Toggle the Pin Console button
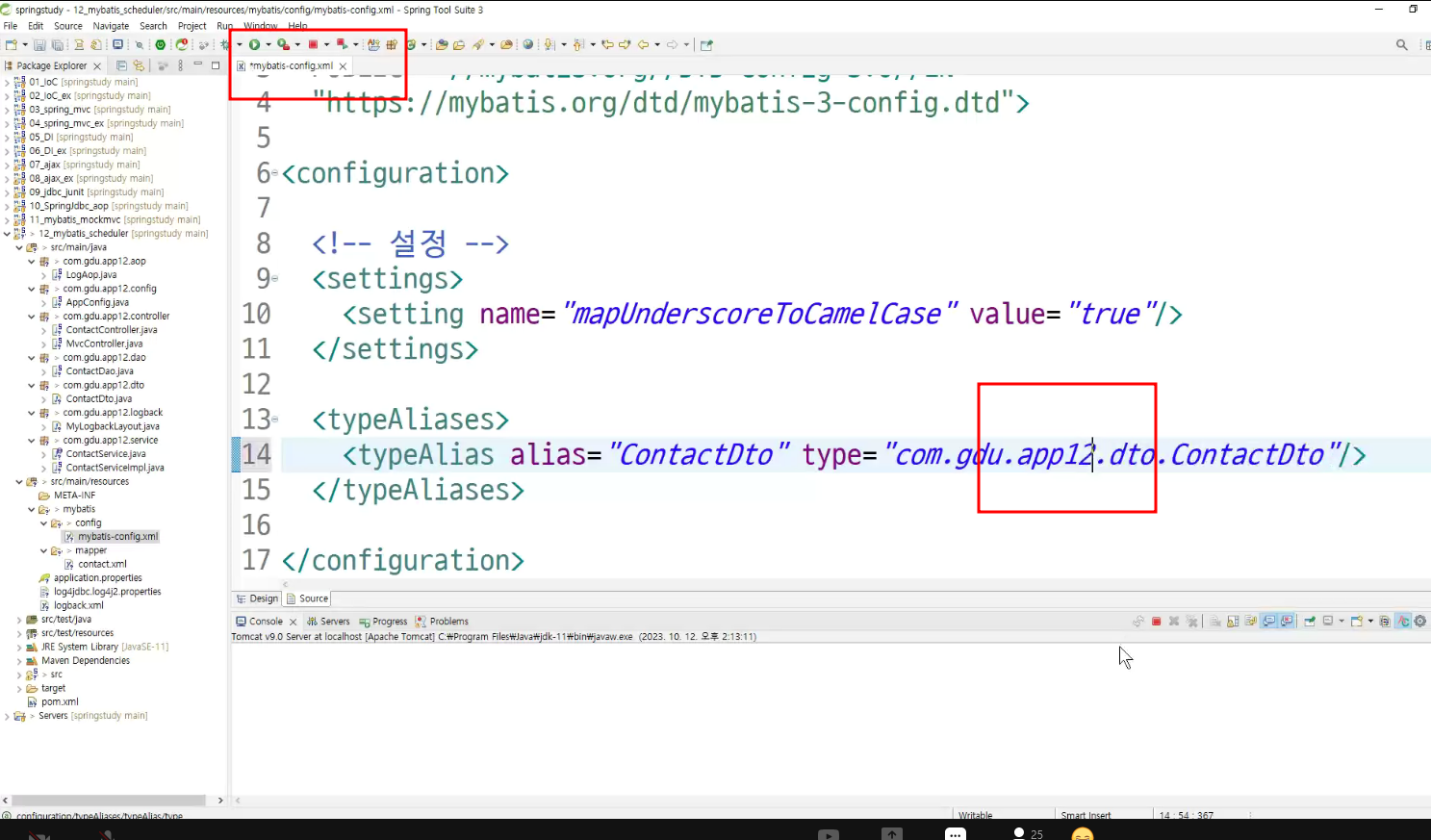This screenshot has width=1431, height=840. [x=1310, y=622]
